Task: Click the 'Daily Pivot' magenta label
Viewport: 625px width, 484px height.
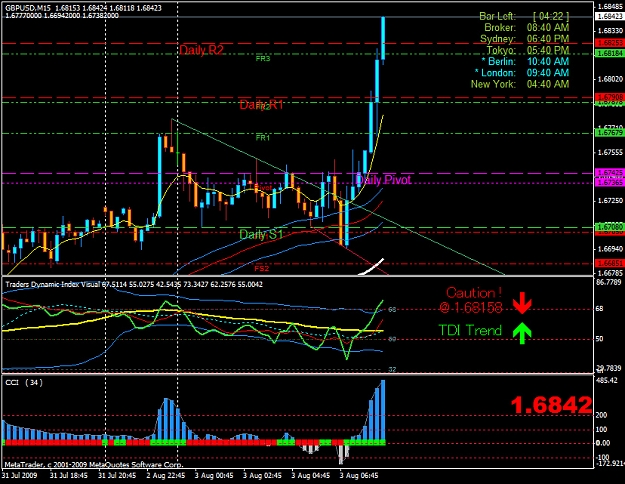Action: [383, 180]
